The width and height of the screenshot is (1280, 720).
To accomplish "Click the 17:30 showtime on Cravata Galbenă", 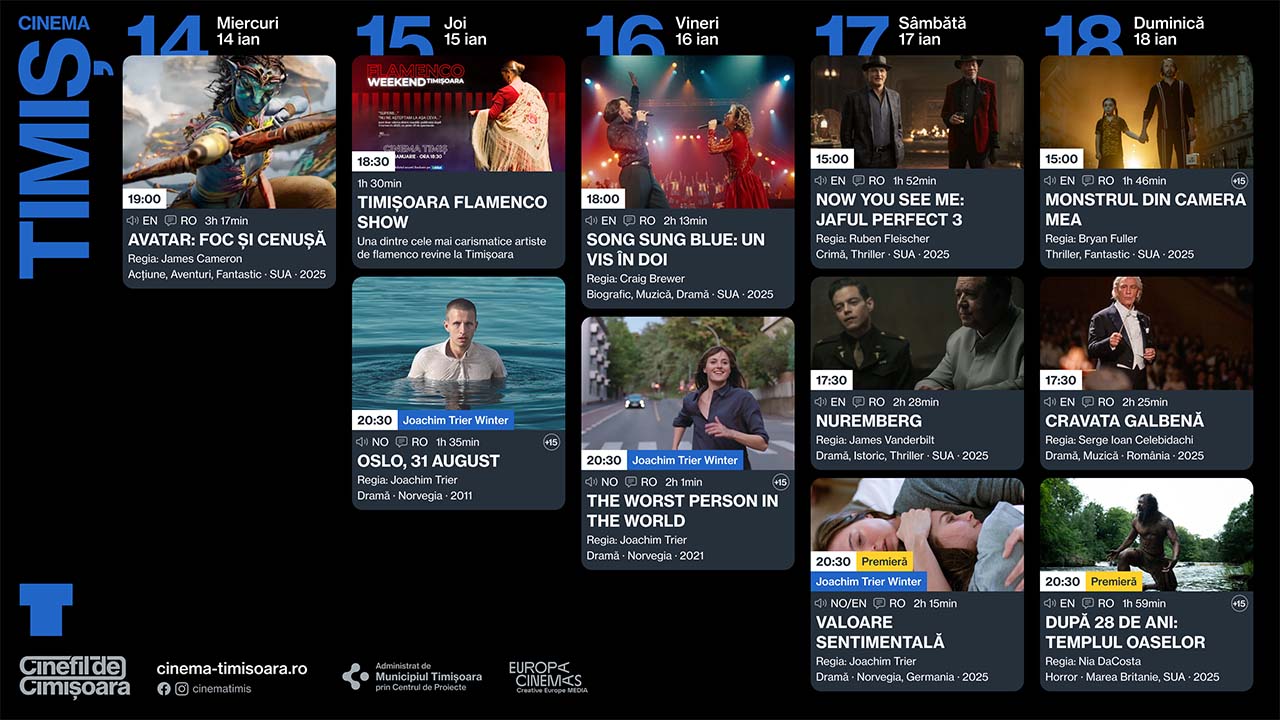I will (x=1061, y=380).
